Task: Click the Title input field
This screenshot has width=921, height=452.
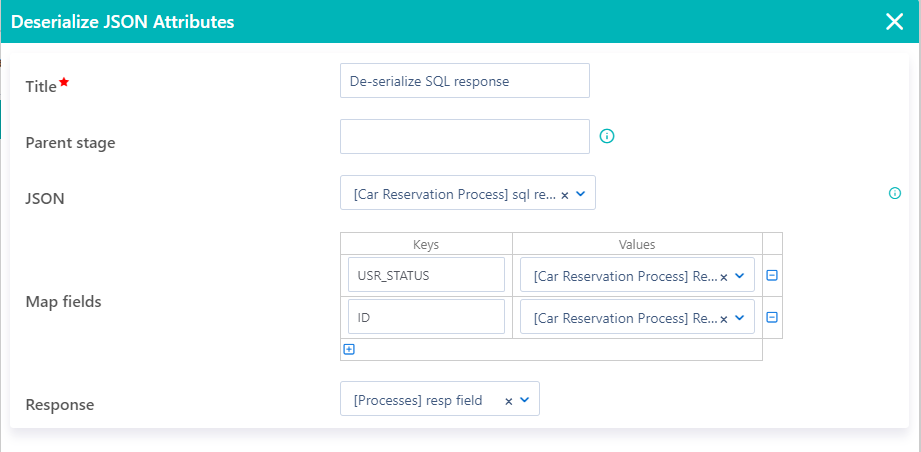Action: (465, 81)
